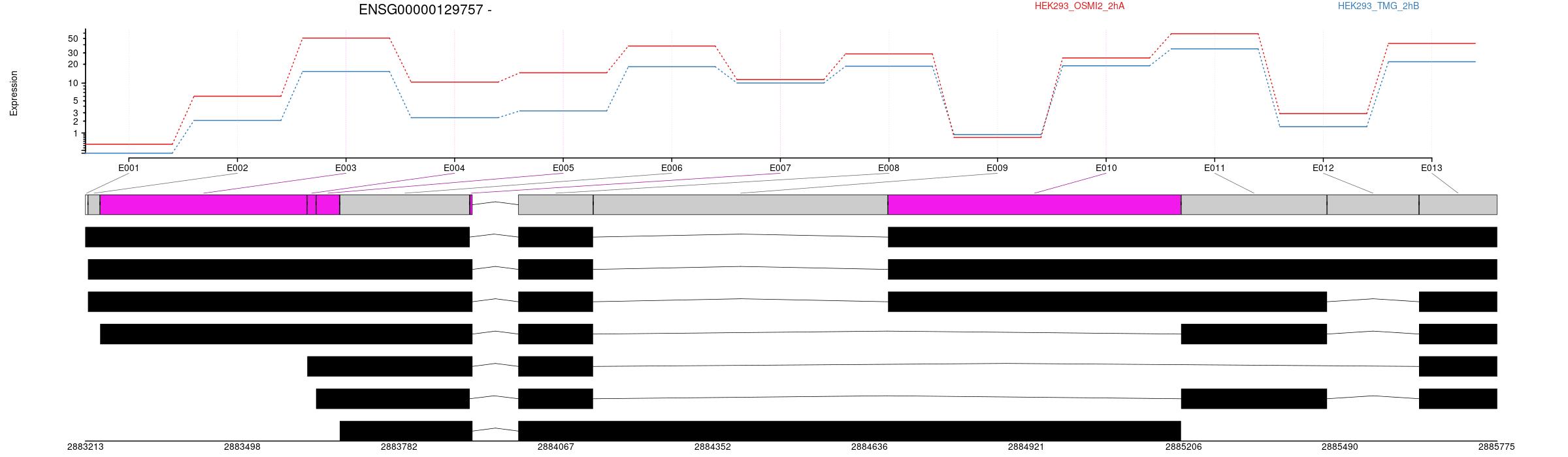1568x457 pixels.
Task: Click exon label E005
Action: click(563, 168)
